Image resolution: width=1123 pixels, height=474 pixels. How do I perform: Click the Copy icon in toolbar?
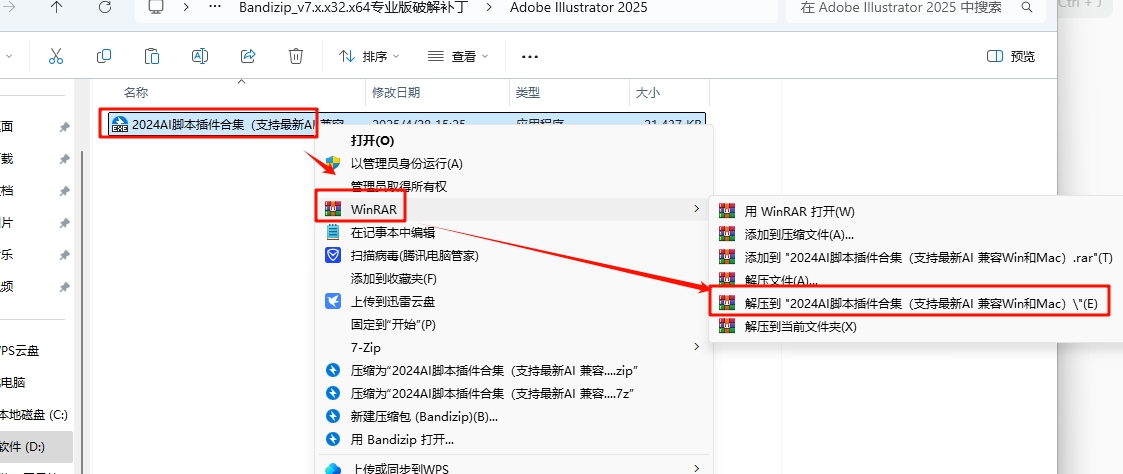(104, 56)
